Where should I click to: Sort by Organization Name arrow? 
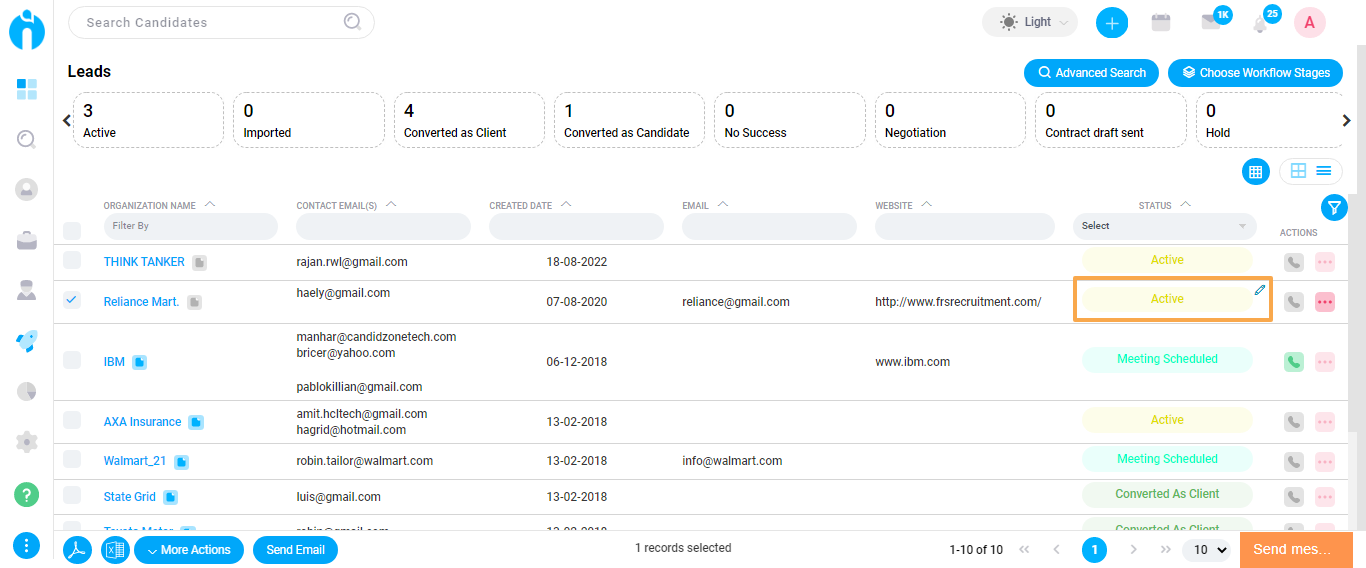(209, 205)
